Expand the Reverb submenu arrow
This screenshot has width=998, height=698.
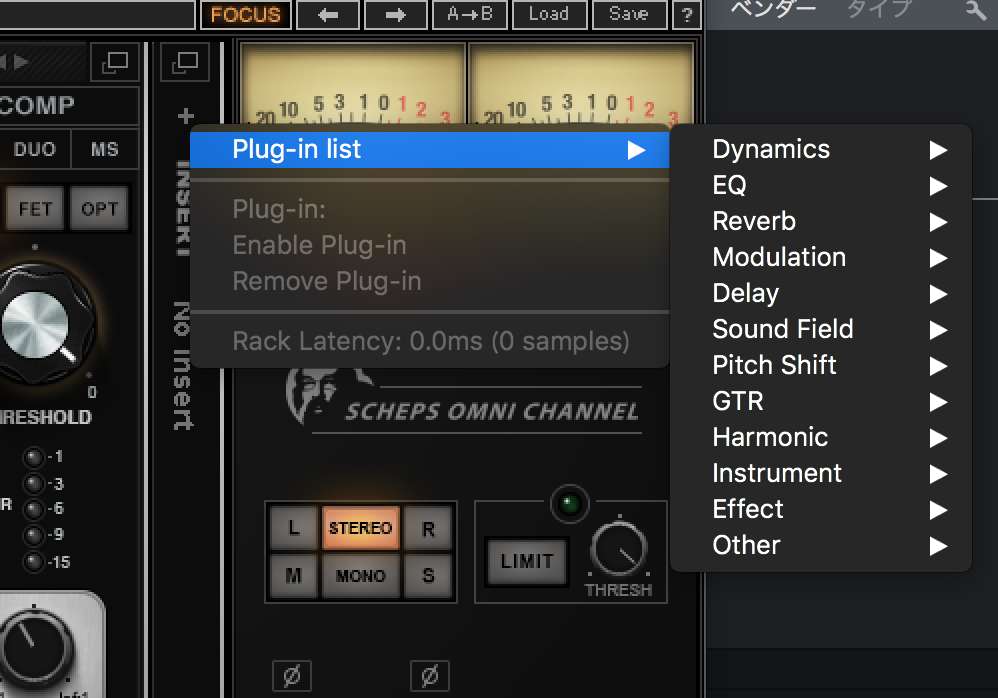[x=938, y=222]
